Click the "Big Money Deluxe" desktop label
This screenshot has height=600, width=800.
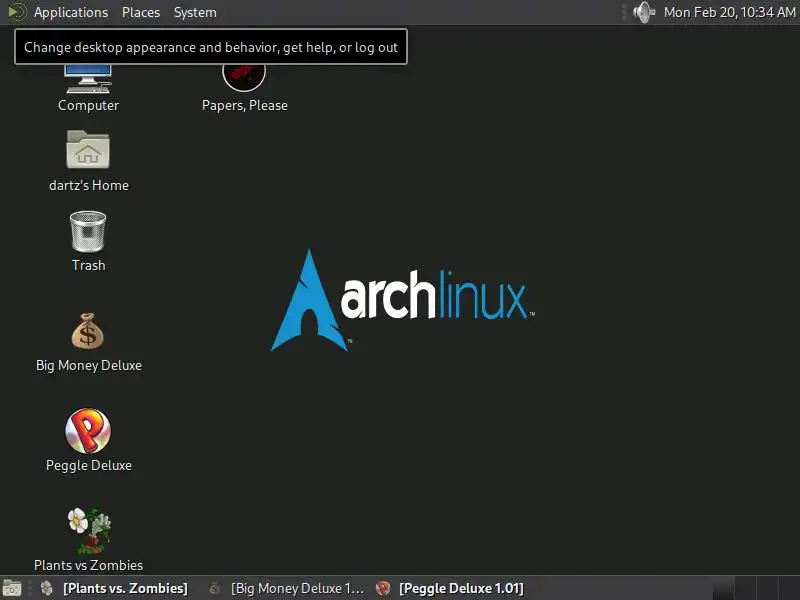[x=89, y=365]
